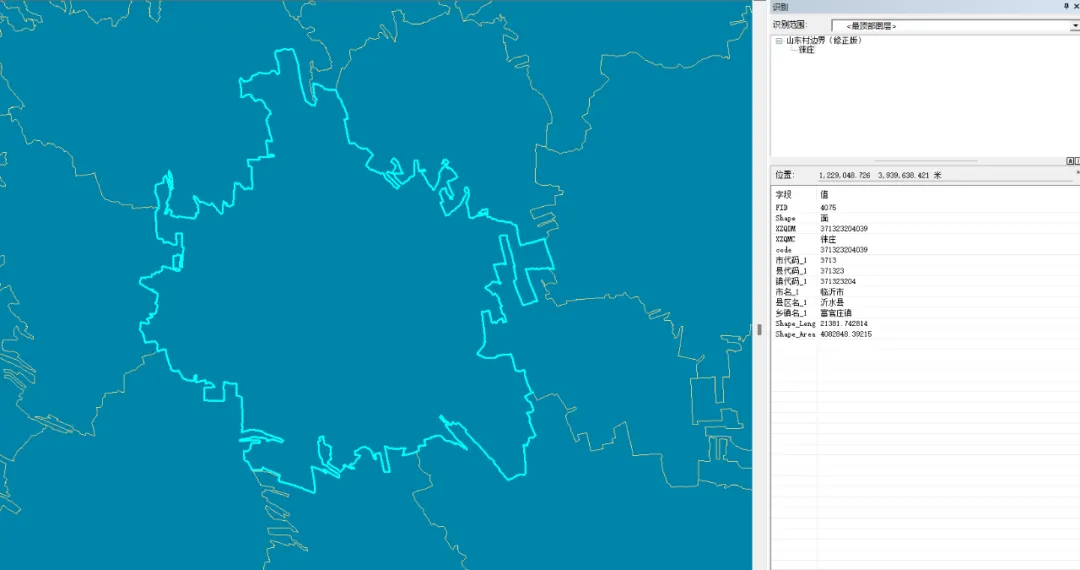Click the 值 column header
The image size is (1080, 570).
[824, 195]
